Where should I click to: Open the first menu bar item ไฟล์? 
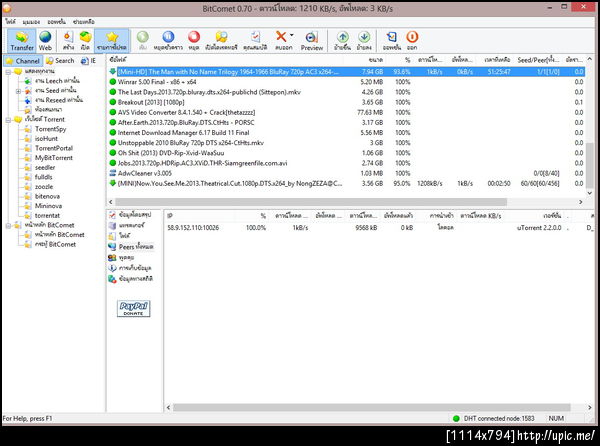pyautogui.click(x=10, y=22)
